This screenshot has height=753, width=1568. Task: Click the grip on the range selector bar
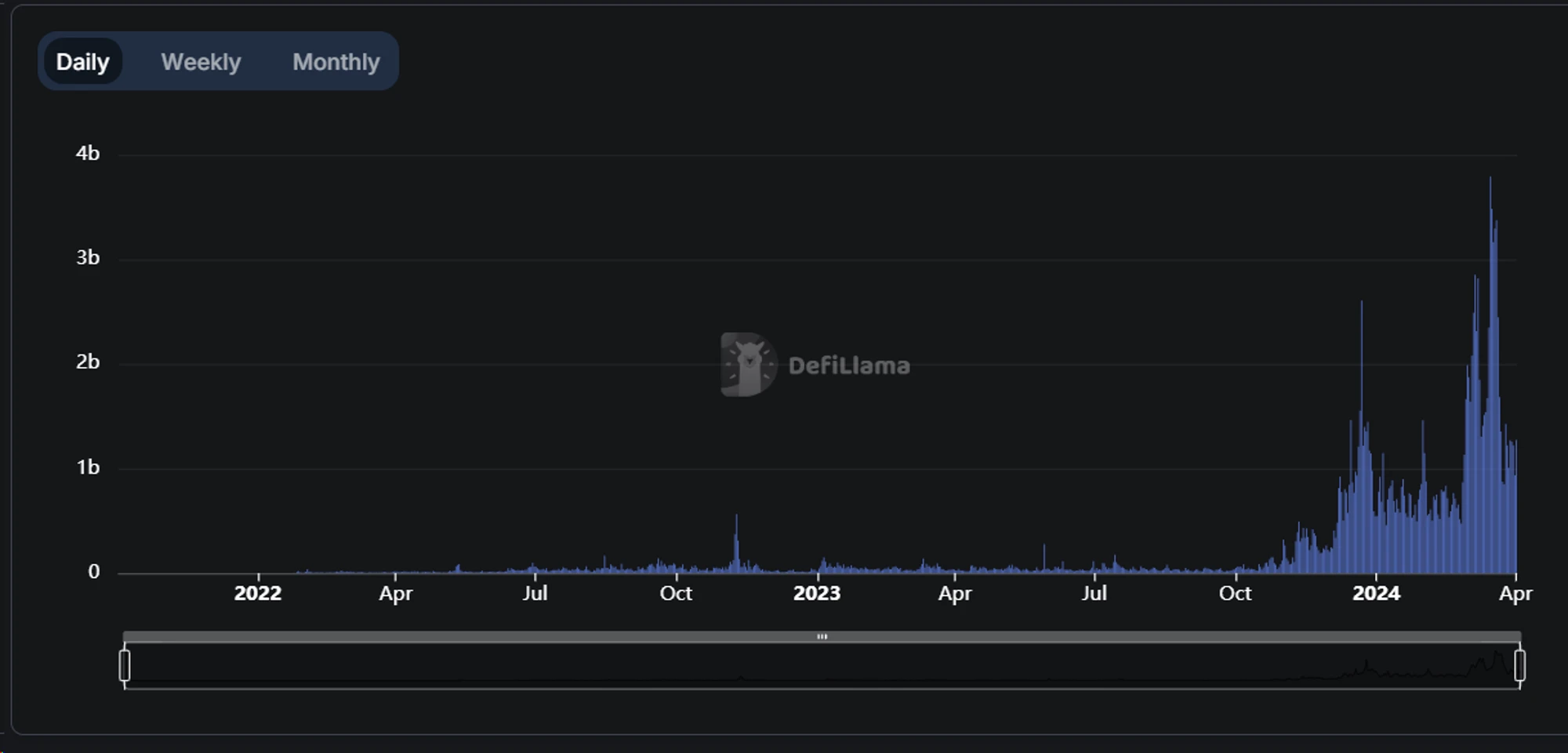pyautogui.click(x=822, y=636)
